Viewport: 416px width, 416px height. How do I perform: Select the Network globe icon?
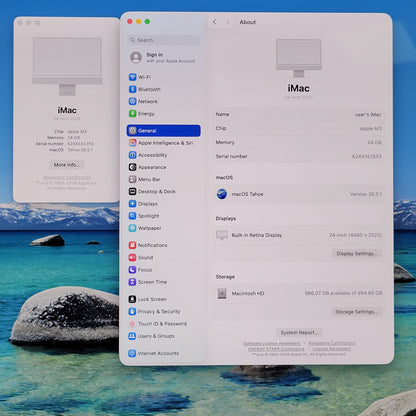point(132,101)
